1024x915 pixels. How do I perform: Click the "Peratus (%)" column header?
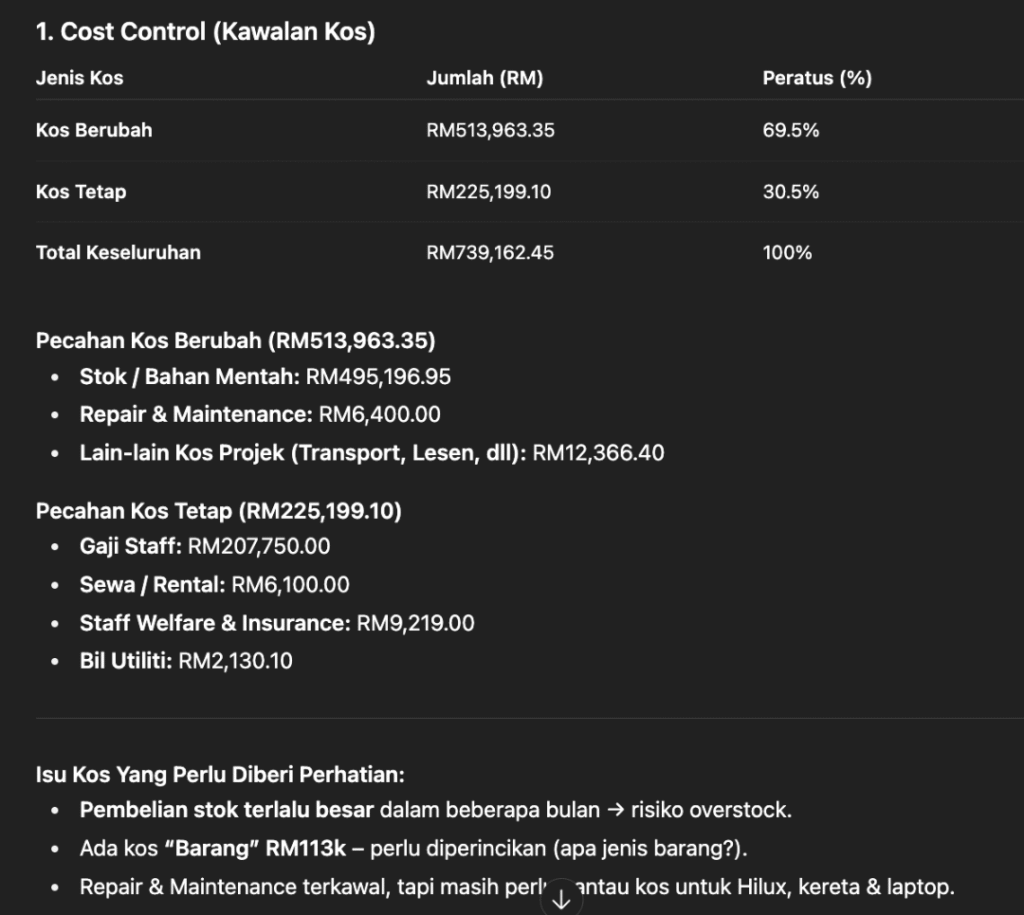(x=817, y=78)
